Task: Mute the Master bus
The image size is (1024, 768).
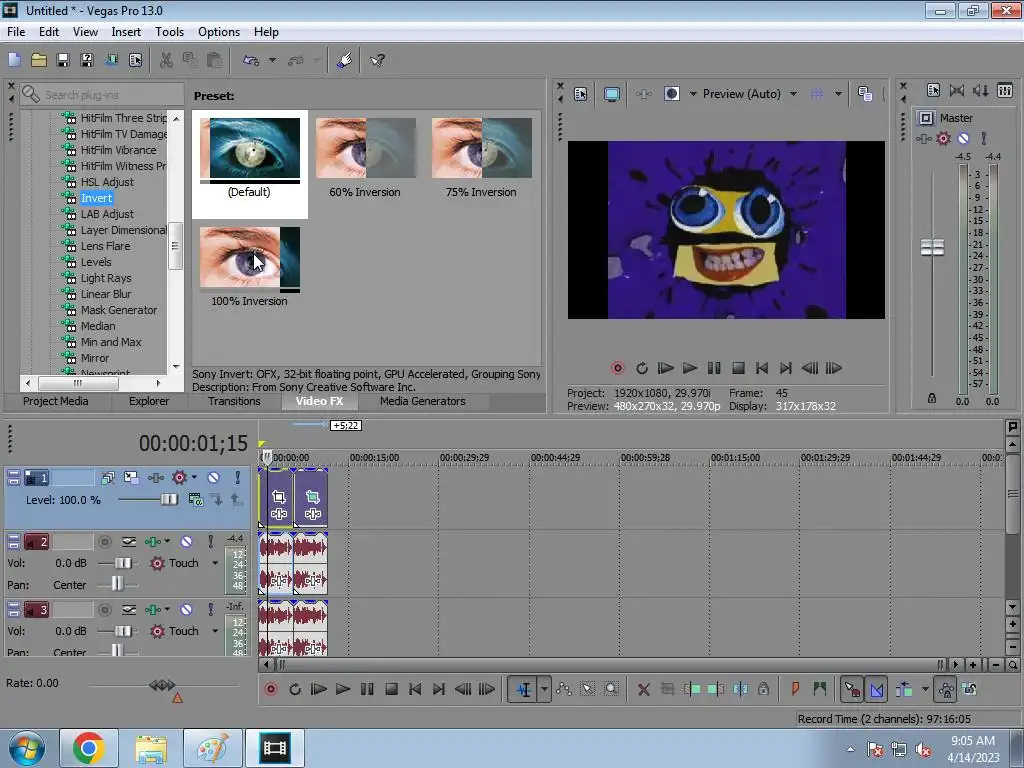Action: click(x=963, y=138)
